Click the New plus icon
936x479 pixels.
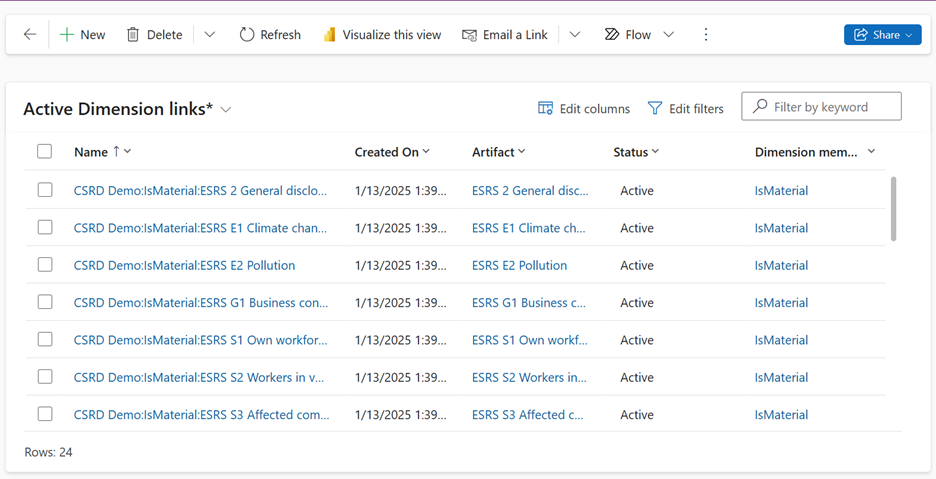66,35
